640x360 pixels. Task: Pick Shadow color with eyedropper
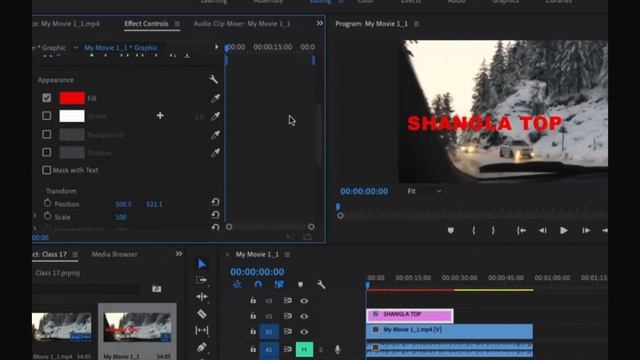[215, 153]
